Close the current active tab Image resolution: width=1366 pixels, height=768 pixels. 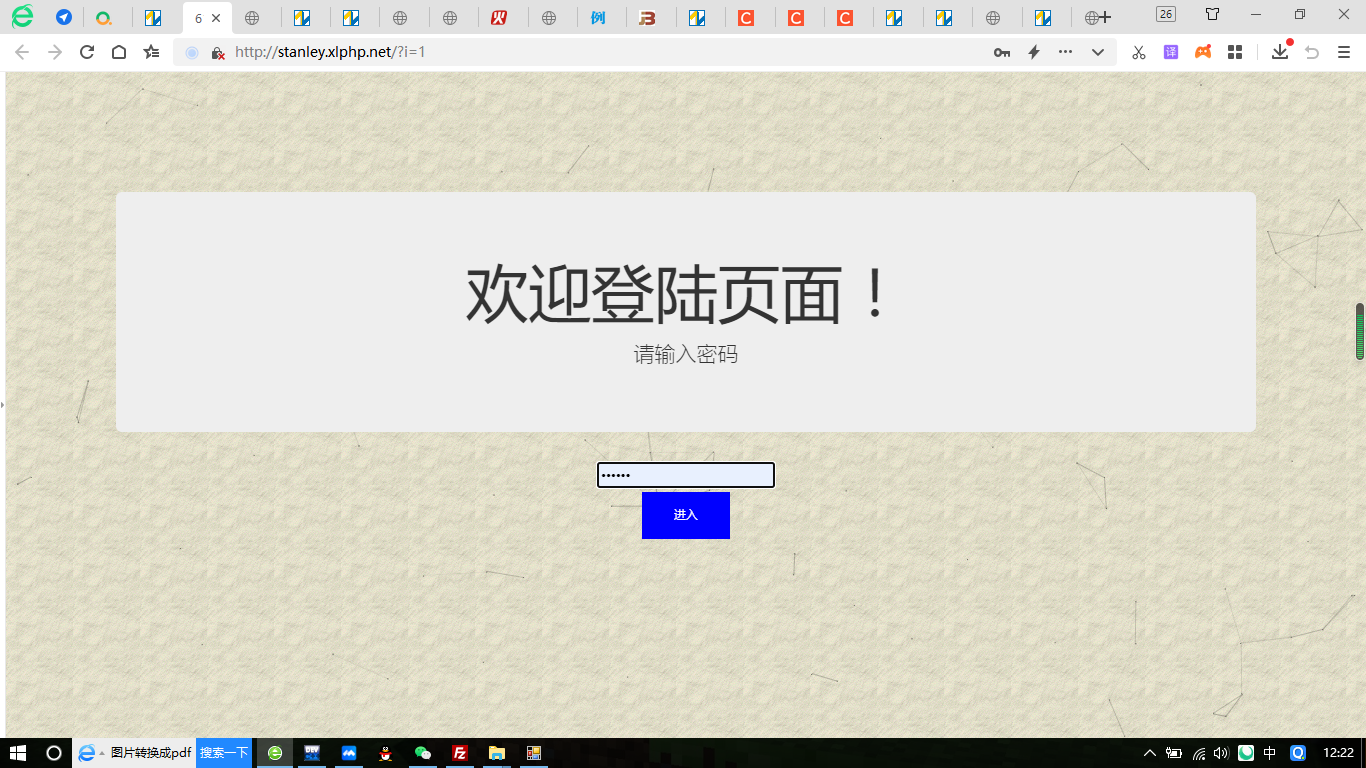tap(216, 18)
